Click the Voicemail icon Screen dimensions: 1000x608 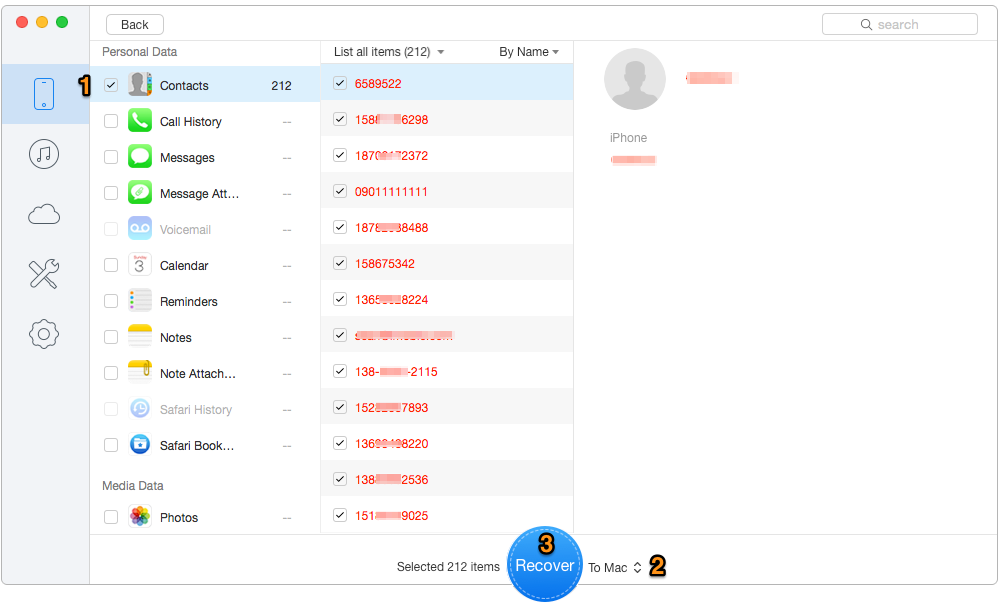tap(140, 228)
